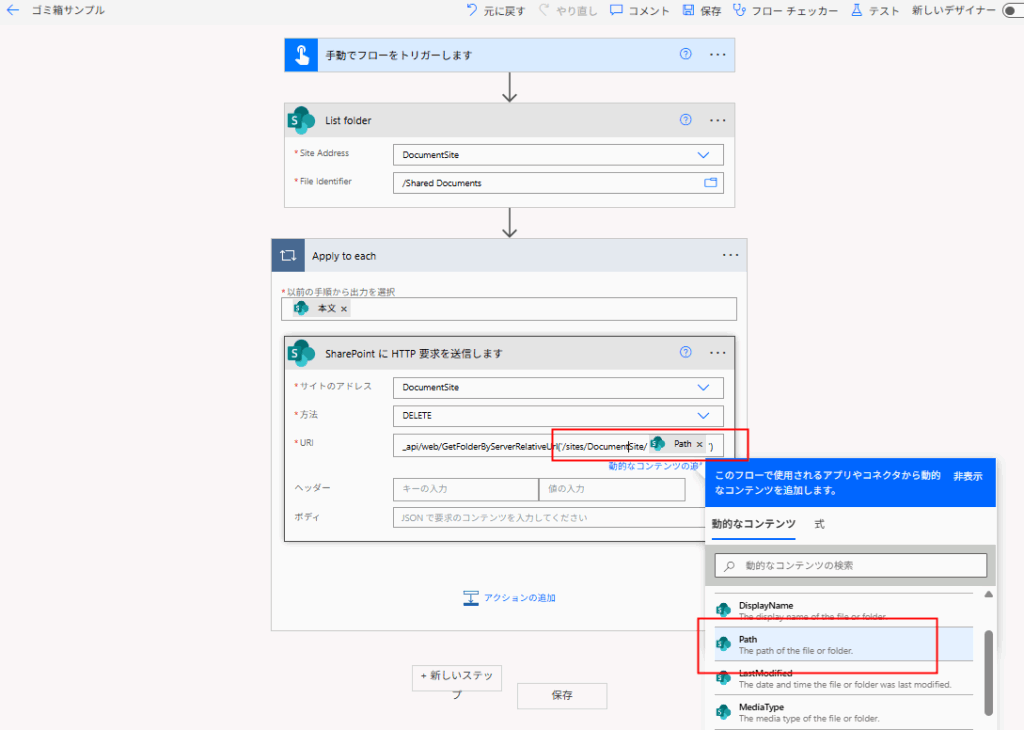Expand the 方法 DELETE method dropdown
Image resolution: width=1024 pixels, height=730 pixels.
(x=703, y=415)
